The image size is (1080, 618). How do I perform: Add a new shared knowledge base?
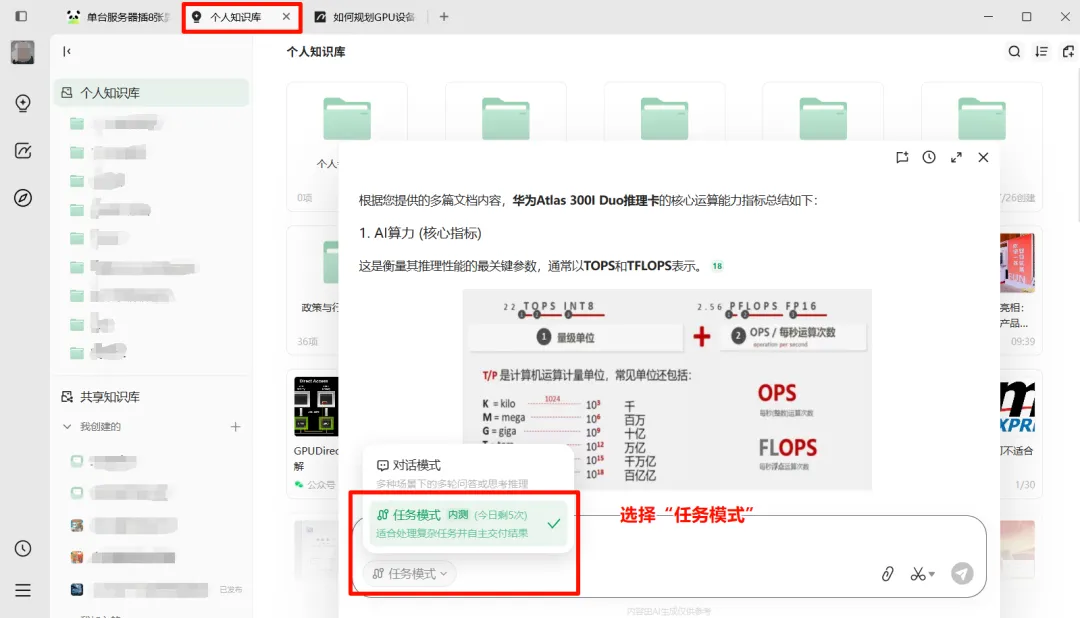click(x=236, y=426)
